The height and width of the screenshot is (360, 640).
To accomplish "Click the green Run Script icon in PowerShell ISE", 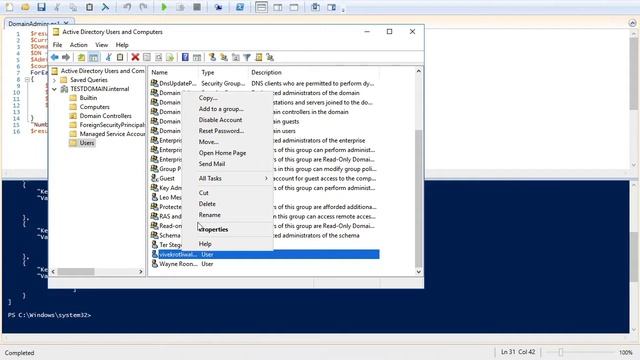I will pyautogui.click(x=164, y=7).
